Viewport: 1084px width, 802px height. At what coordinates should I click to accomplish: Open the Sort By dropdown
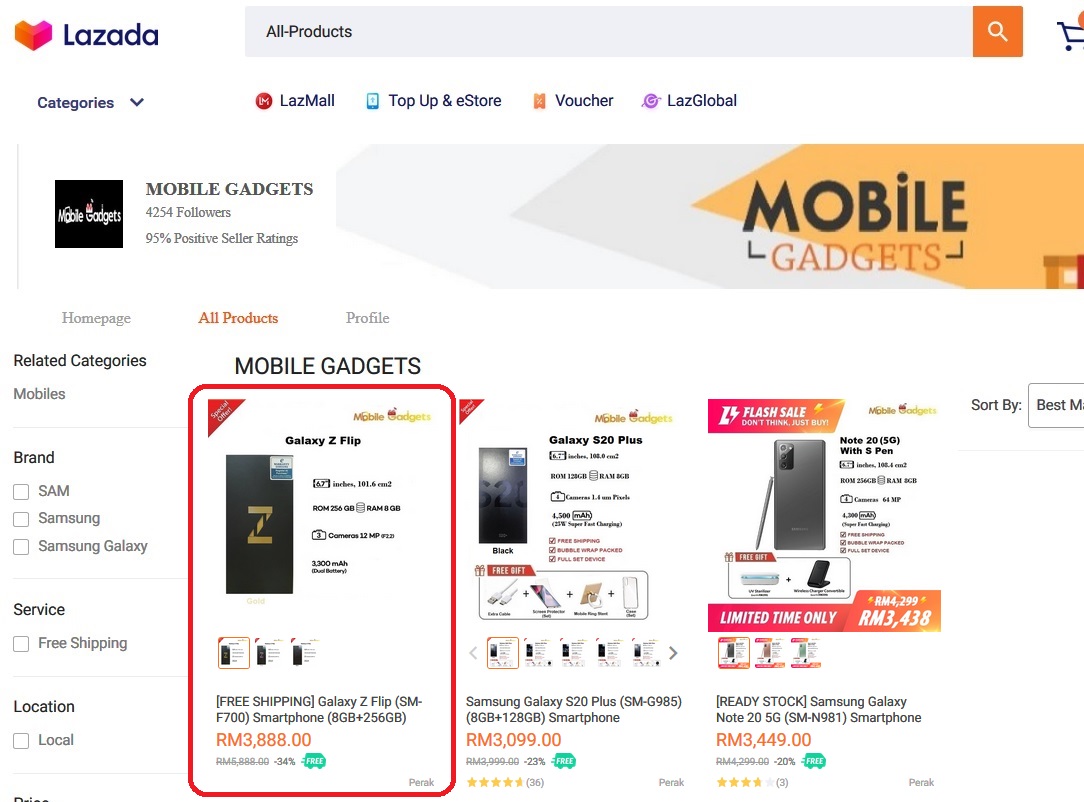pos(1056,405)
